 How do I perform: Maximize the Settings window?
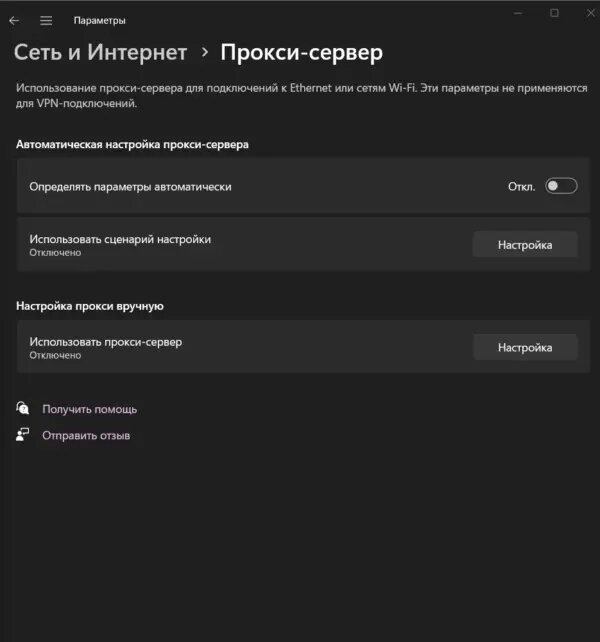554,13
